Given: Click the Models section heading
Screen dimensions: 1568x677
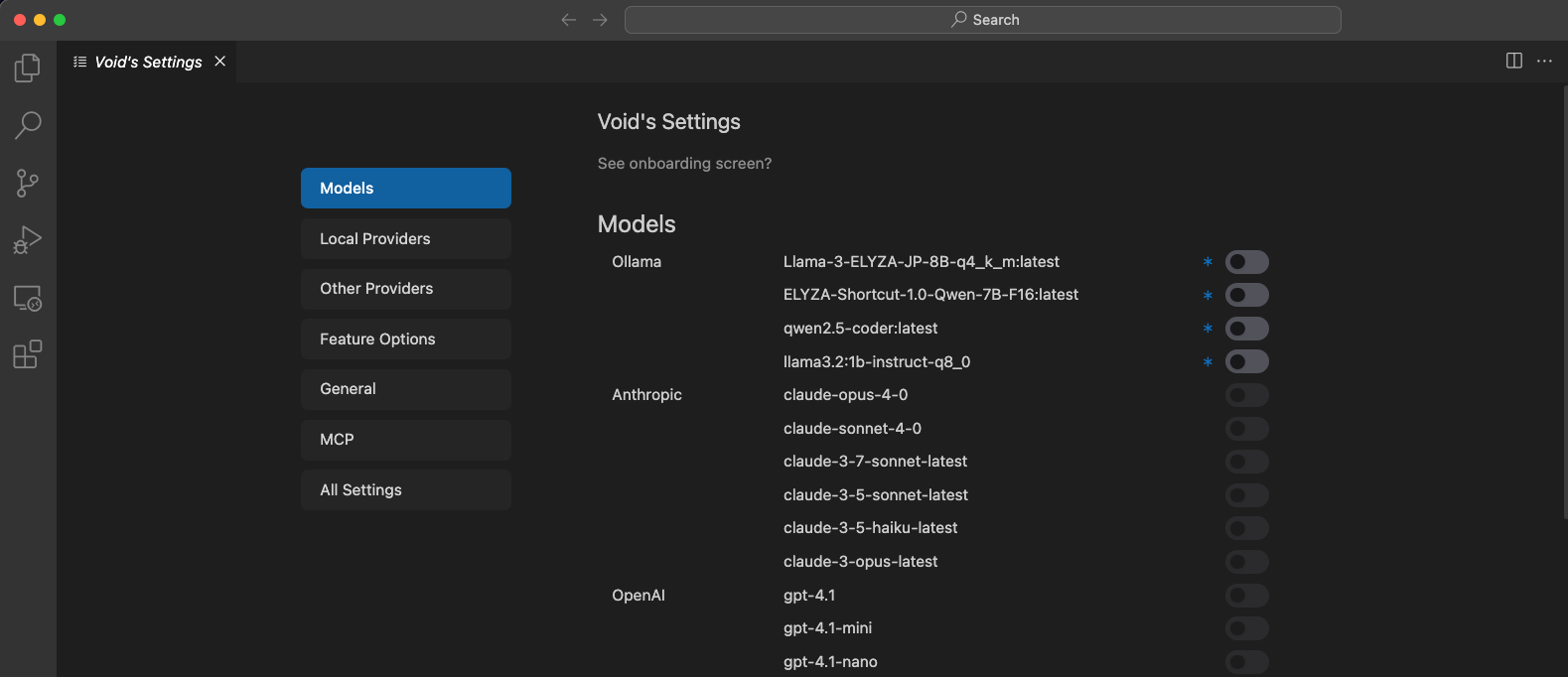Looking at the screenshot, I should pos(637,224).
